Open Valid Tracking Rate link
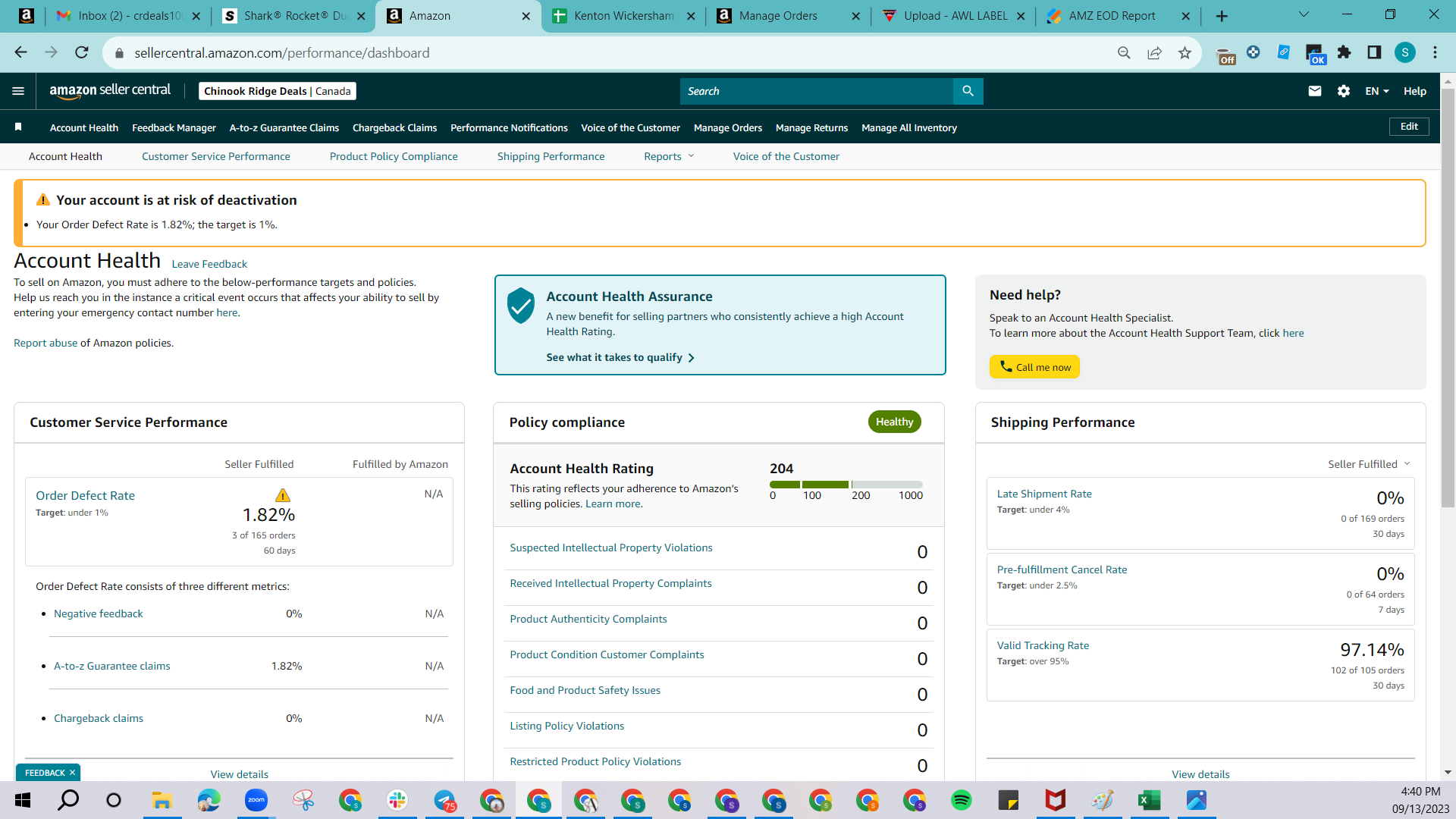Viewport: 1456px width, 819px height. click(x=1043, y=645)
